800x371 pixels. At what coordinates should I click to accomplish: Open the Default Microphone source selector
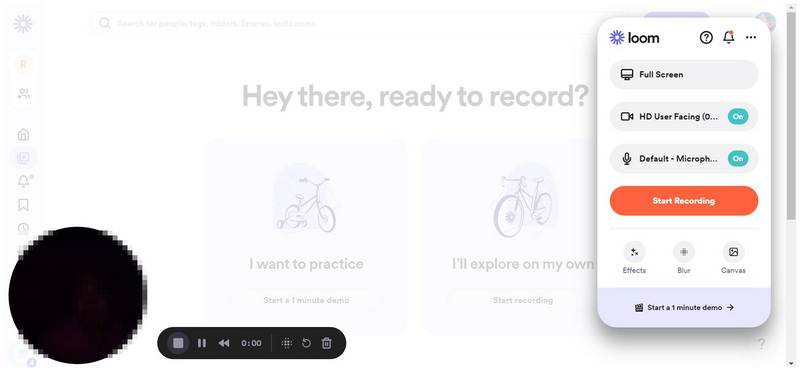(684, 159)
